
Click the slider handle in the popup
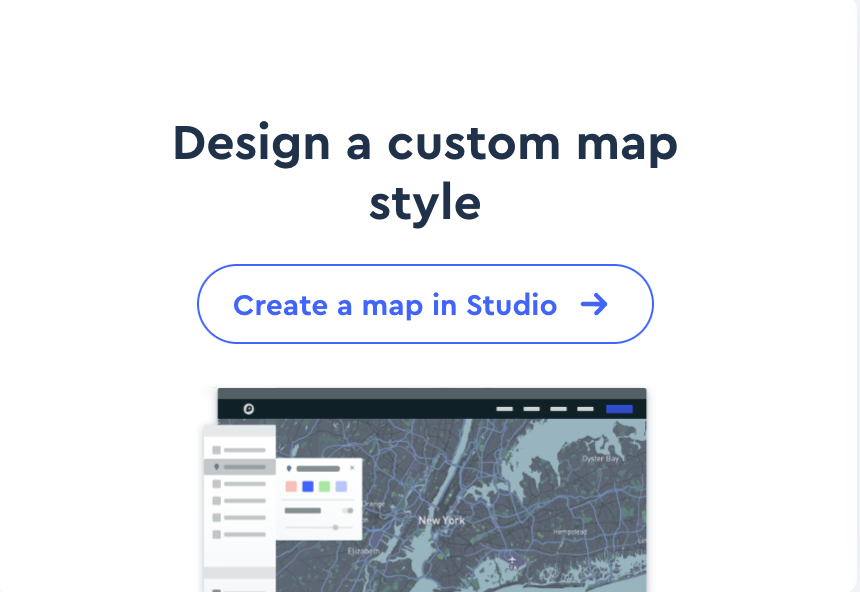(x=336, y=527)
